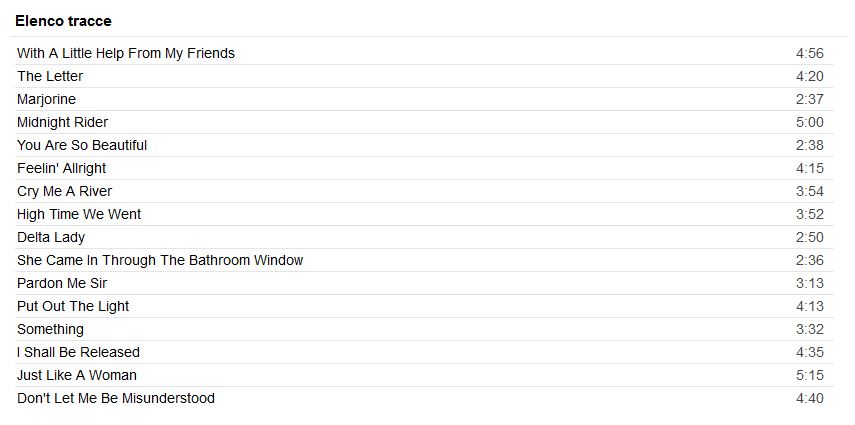Open the 'Marjorine' track entry
855x425 pixels.
click(x=46, y=99)
